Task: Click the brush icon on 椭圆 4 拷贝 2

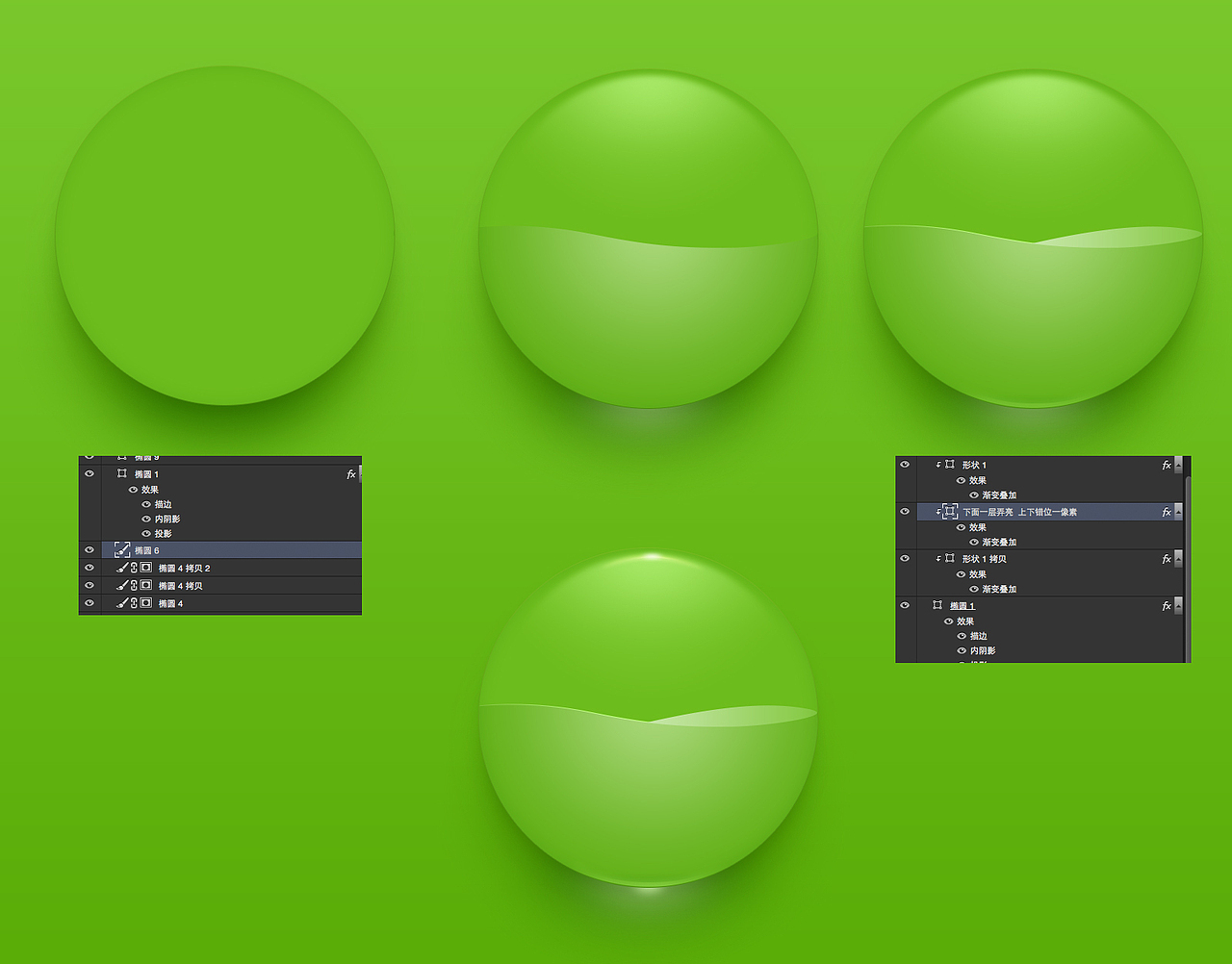Action: pos(122,568)
